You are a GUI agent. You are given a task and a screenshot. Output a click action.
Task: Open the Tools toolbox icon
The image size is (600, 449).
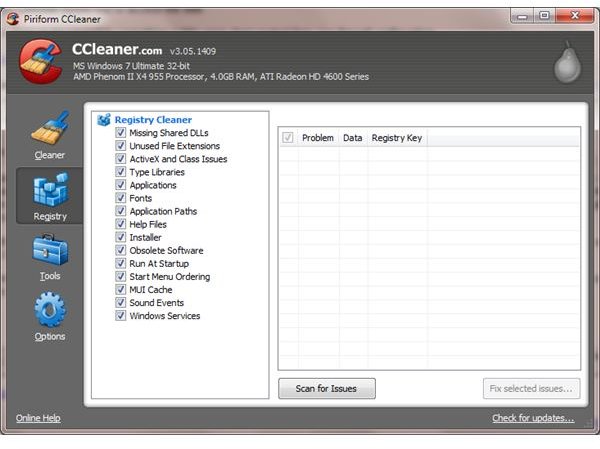tap(50, 250)
